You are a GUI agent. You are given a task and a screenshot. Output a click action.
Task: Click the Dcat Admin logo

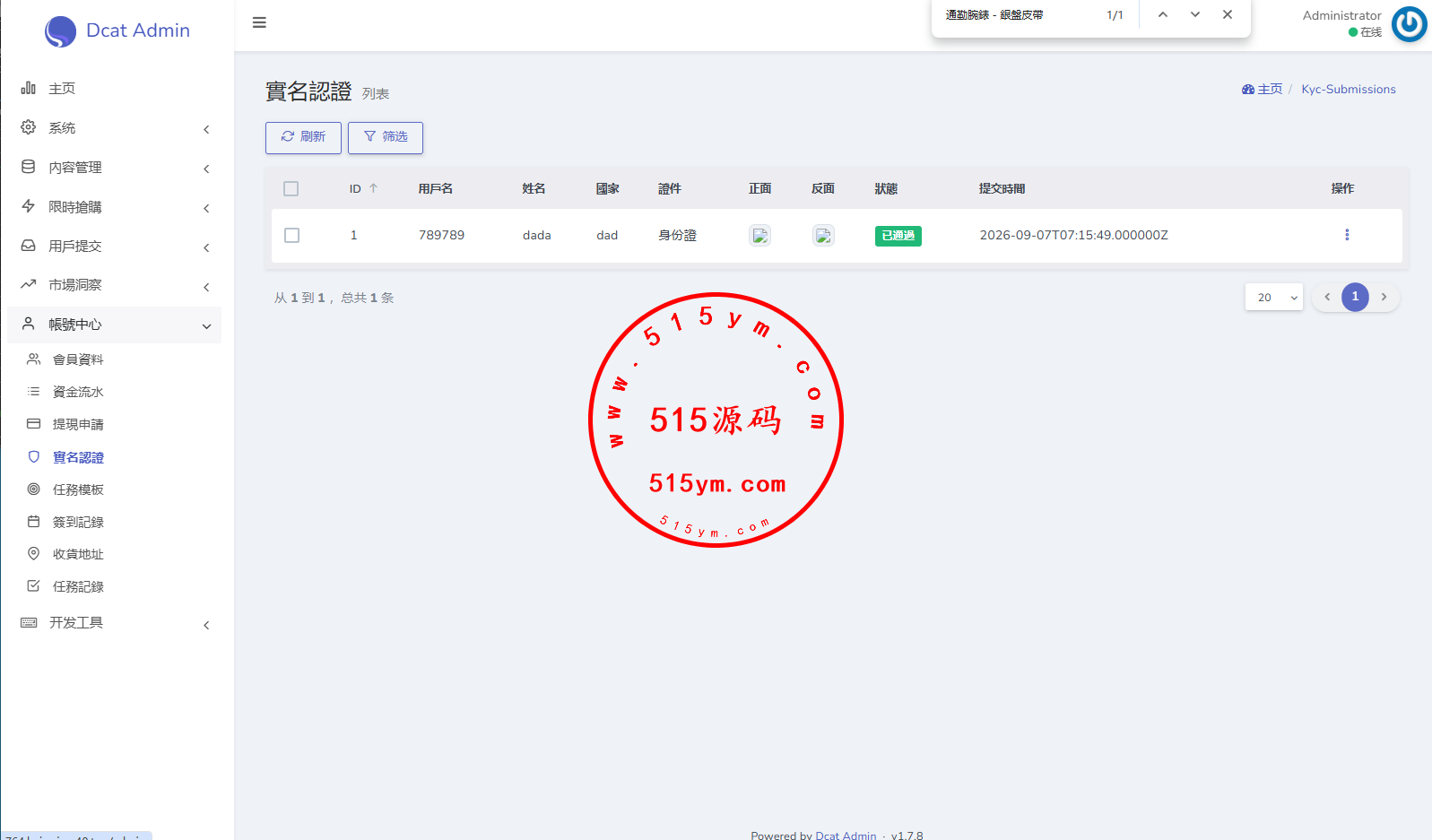tap(117, 30)
